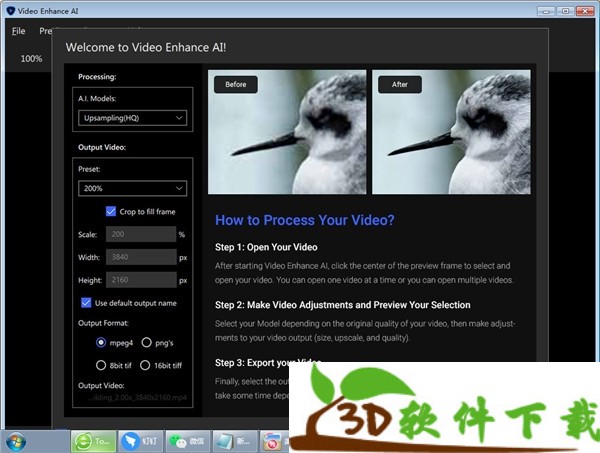Expand the Preset dropdown showing 200%
The image size is (600, 453).
click(132, 188)
